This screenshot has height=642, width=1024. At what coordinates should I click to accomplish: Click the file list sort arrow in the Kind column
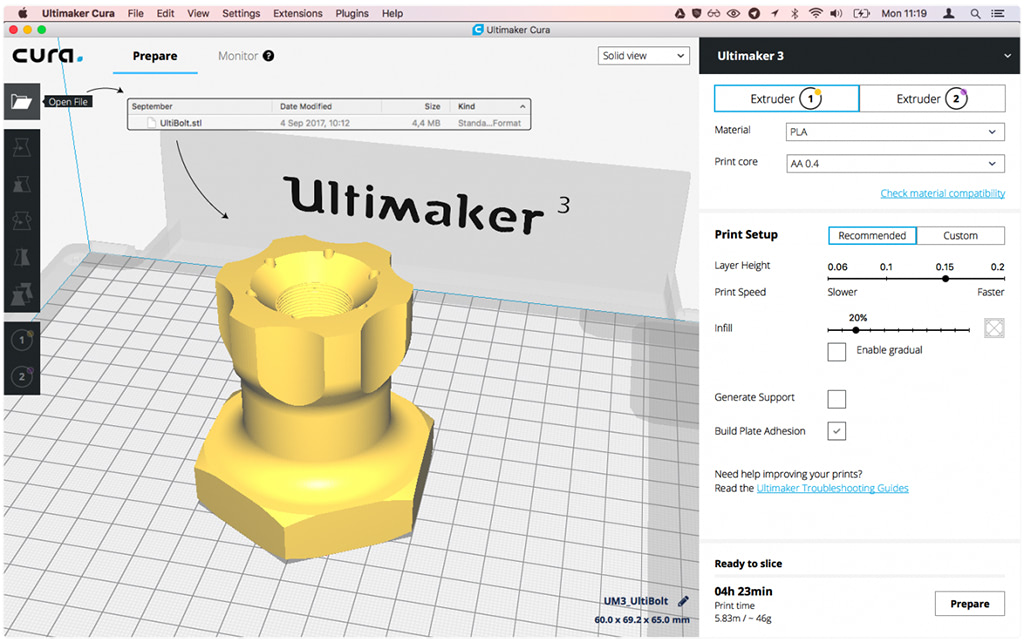pos(522,106)
